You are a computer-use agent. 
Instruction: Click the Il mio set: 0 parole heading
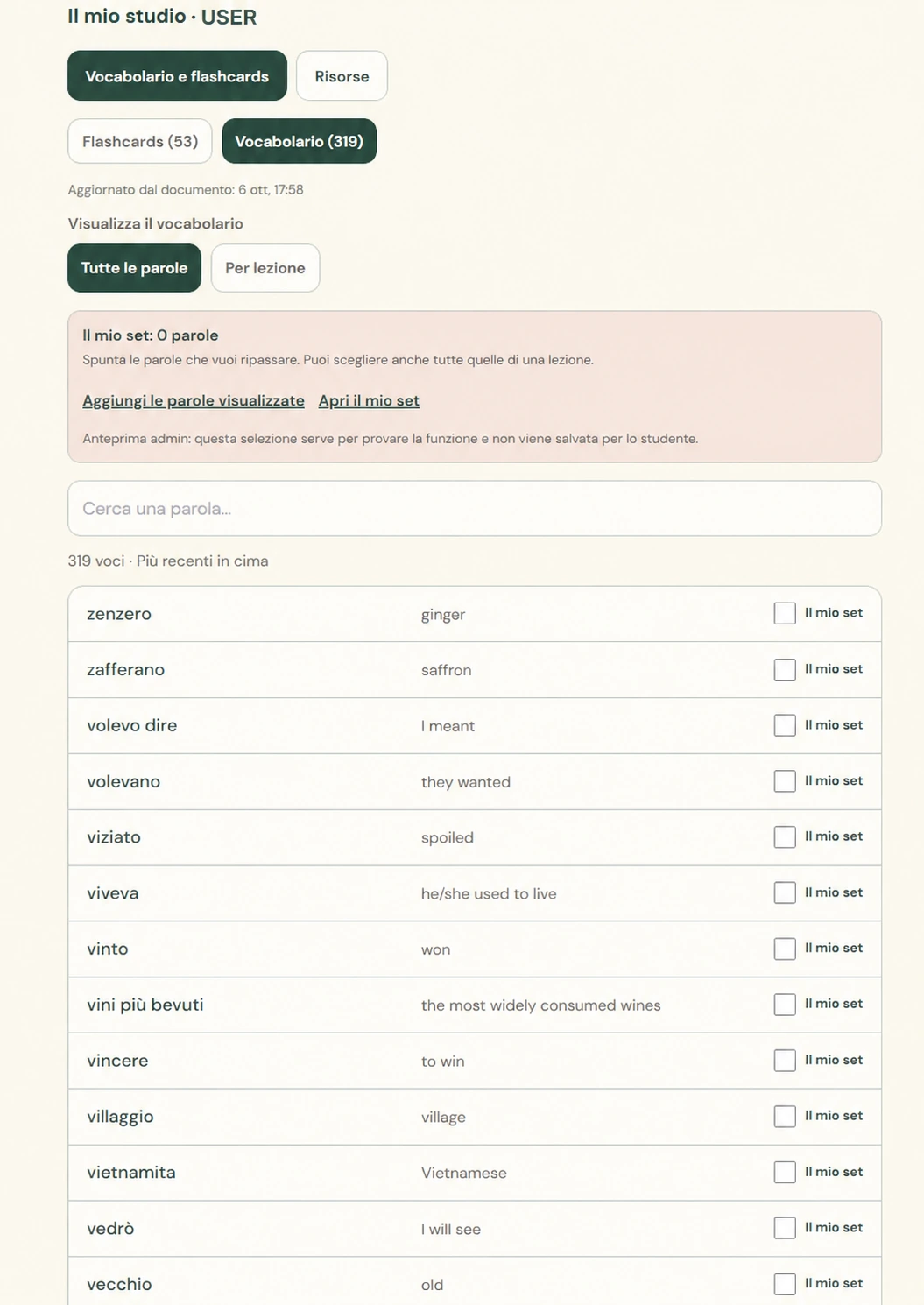coord(151,335)
